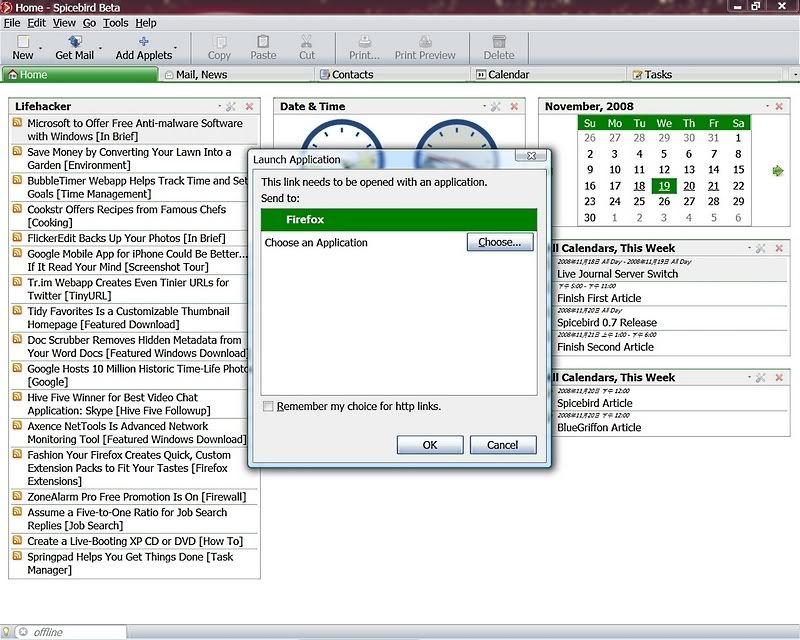Open the File menu
800x640 pixels.
pyautogui.click(x=12, y=23)
